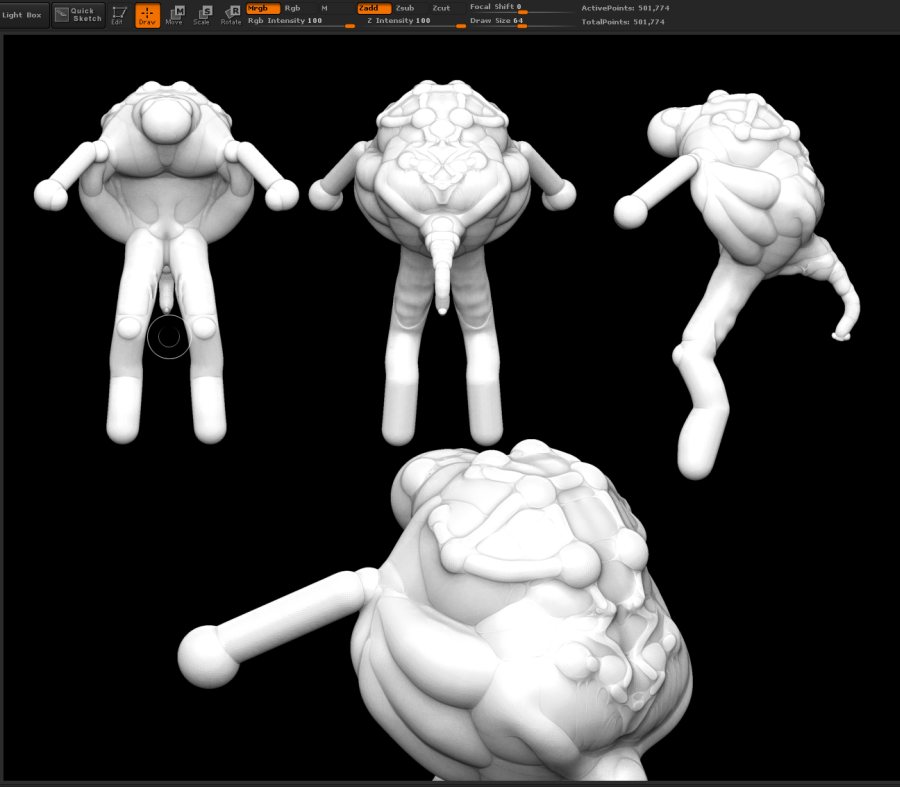
Task: Select the Move transform icon
Action: coord(174,15)
